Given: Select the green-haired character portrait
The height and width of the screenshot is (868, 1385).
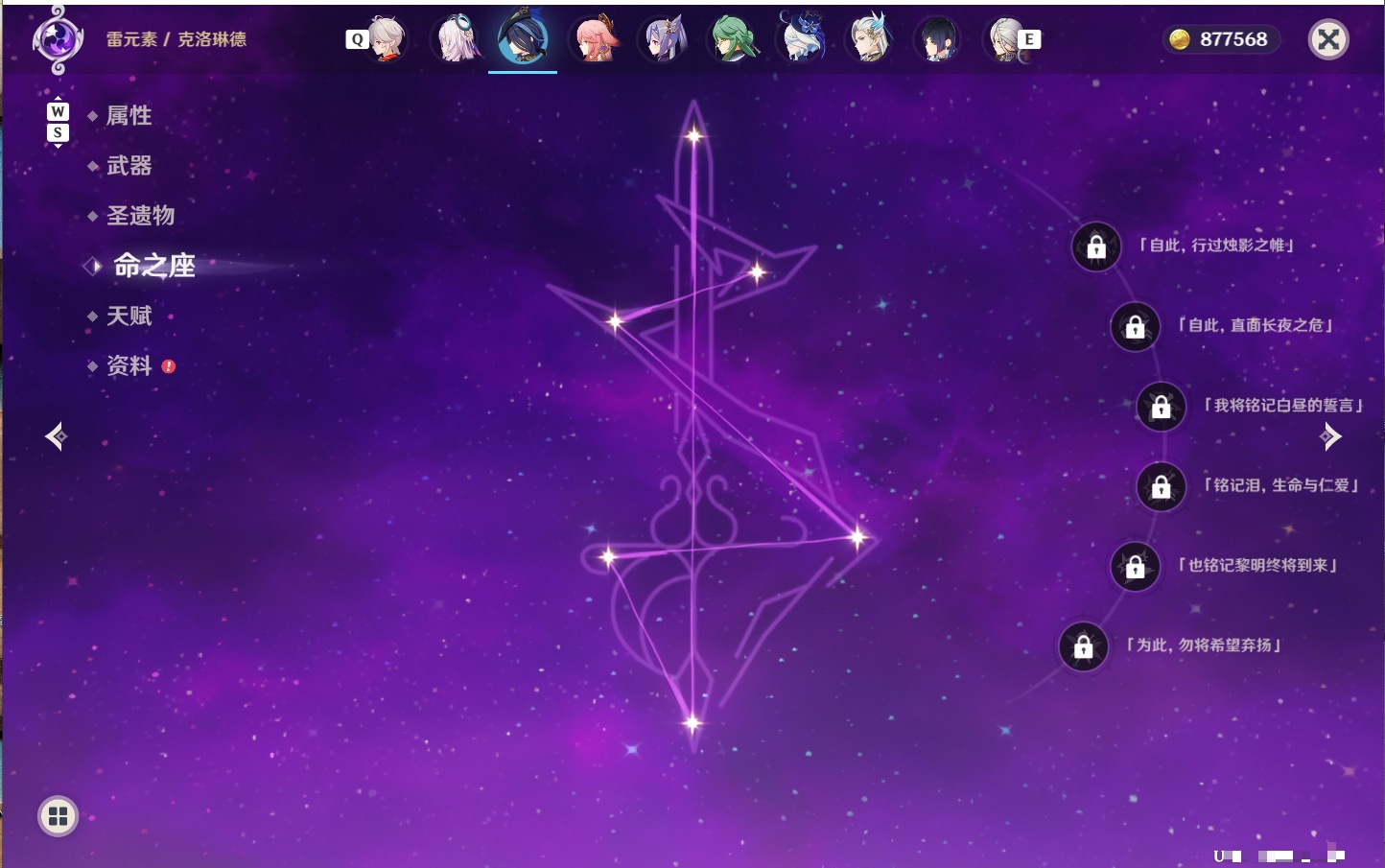Looking at the screenshot, I should point(733,39).
